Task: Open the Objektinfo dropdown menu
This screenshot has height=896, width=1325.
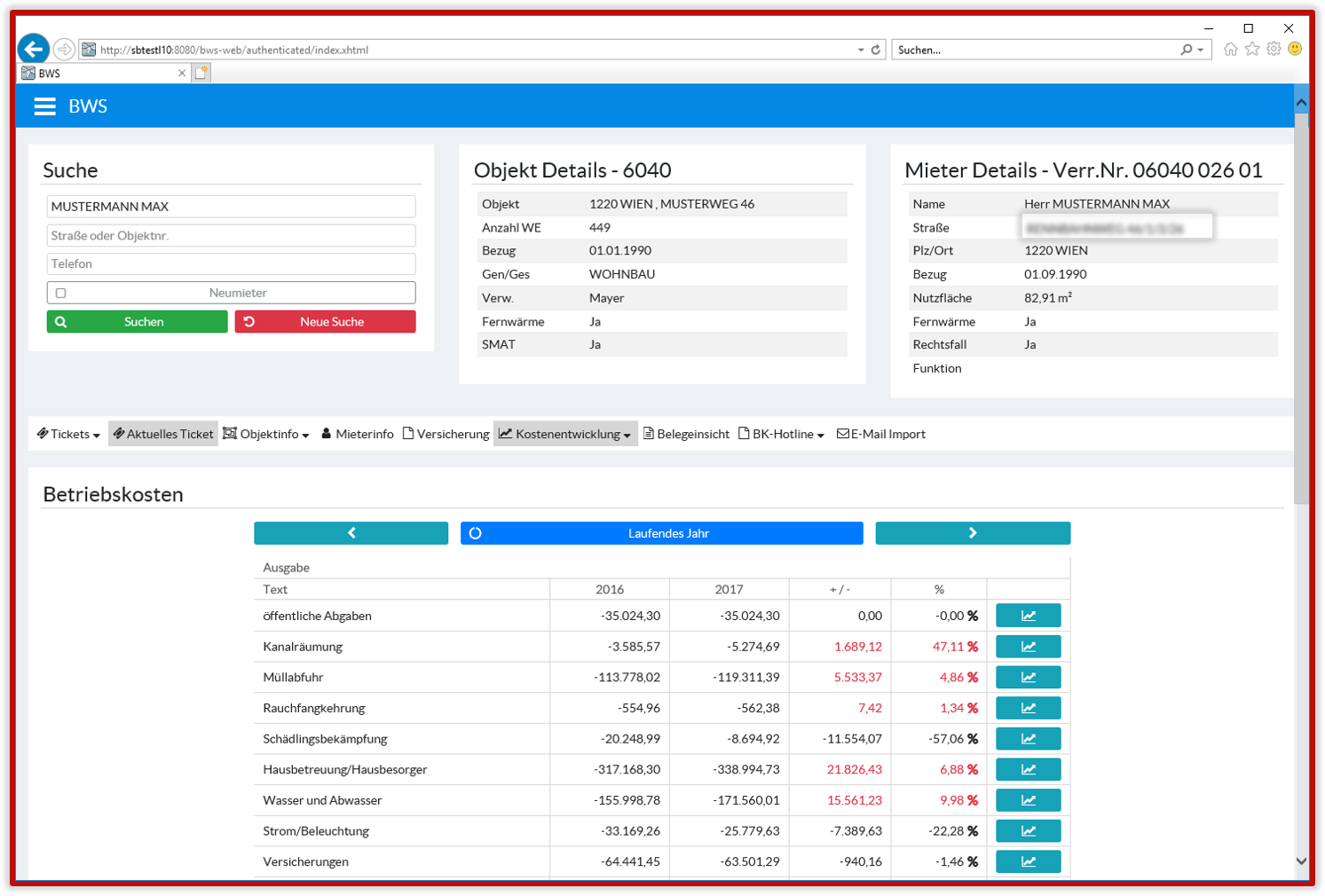Action: tap(266, 434)
